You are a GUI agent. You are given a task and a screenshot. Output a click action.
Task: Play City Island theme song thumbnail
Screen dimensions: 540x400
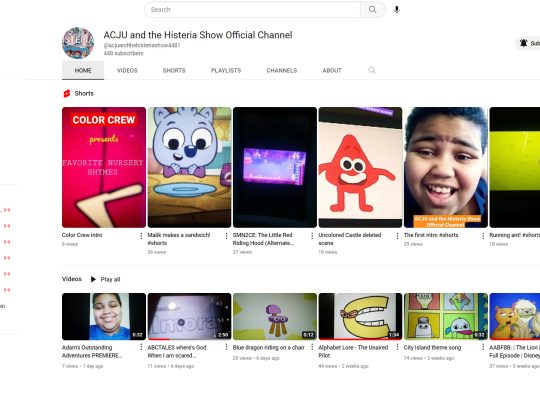(x=446, y=316)
